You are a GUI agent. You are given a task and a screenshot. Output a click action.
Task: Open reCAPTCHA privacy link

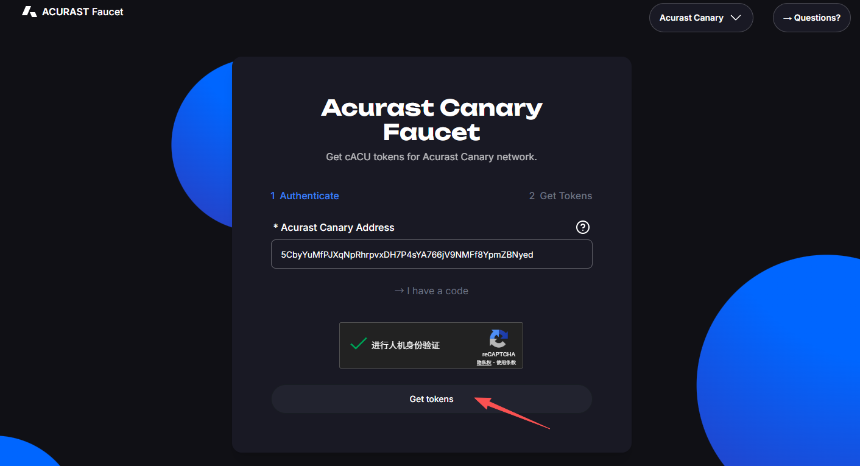click(483, 362)
